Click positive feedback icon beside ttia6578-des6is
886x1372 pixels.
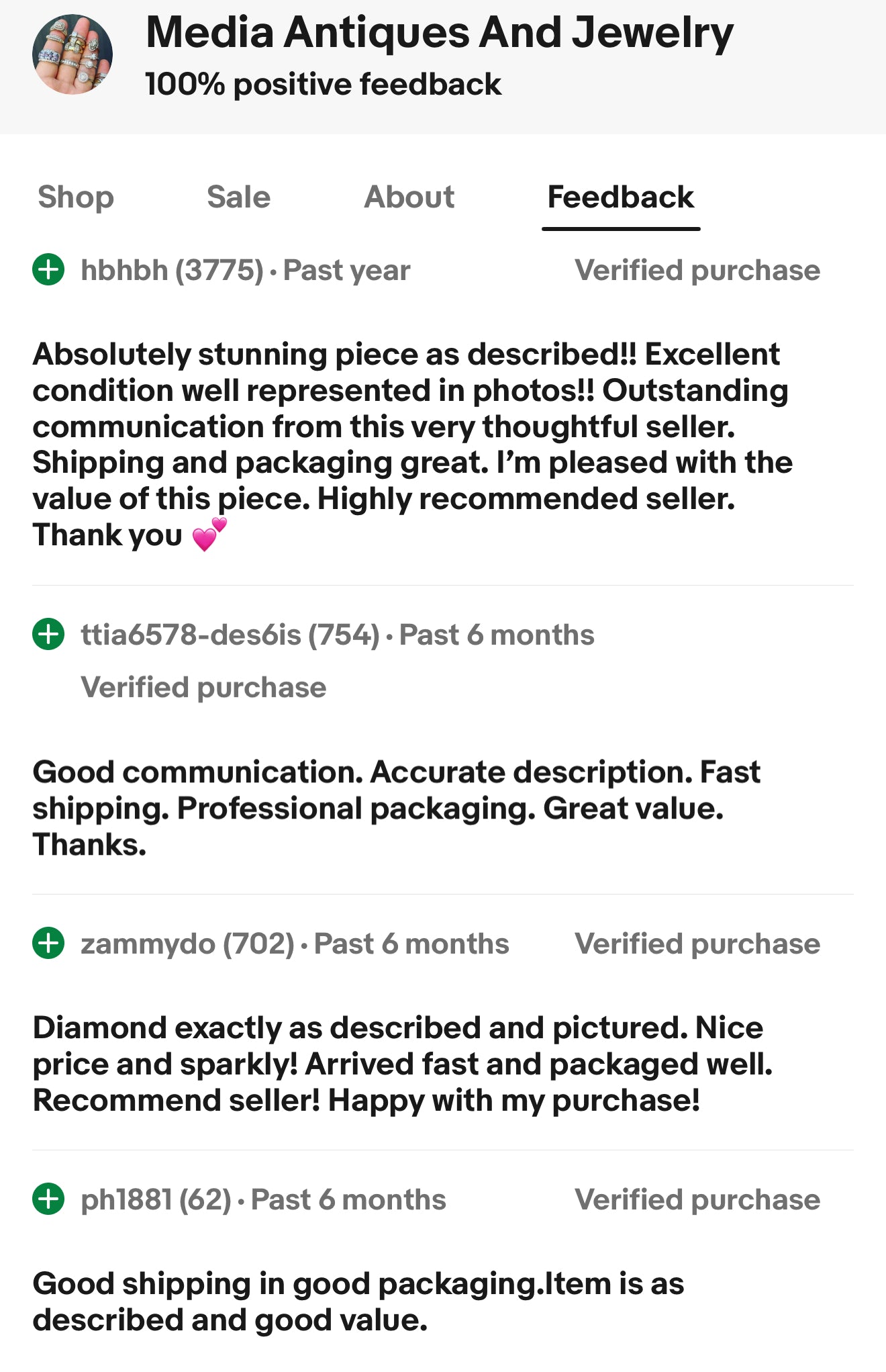48,635
